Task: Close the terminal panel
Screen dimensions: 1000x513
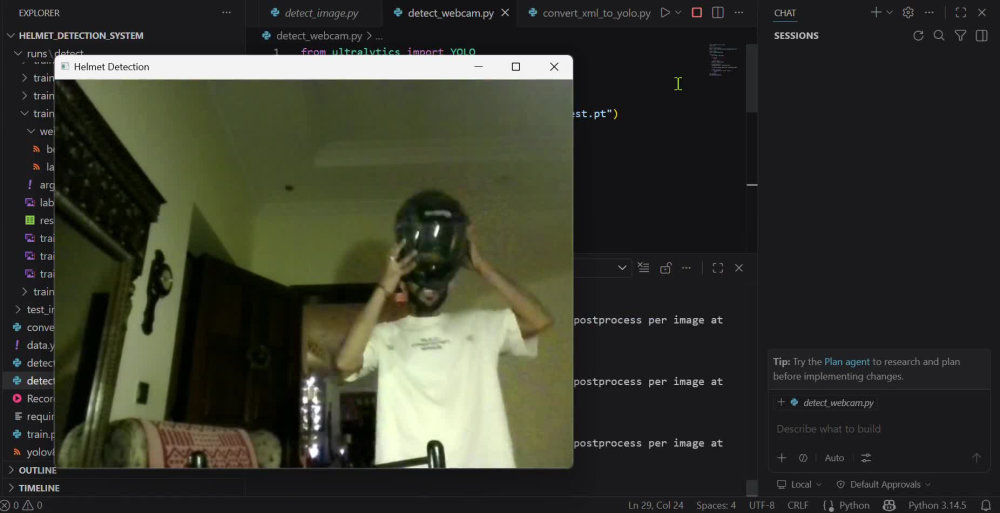Action: pos(739,268)
